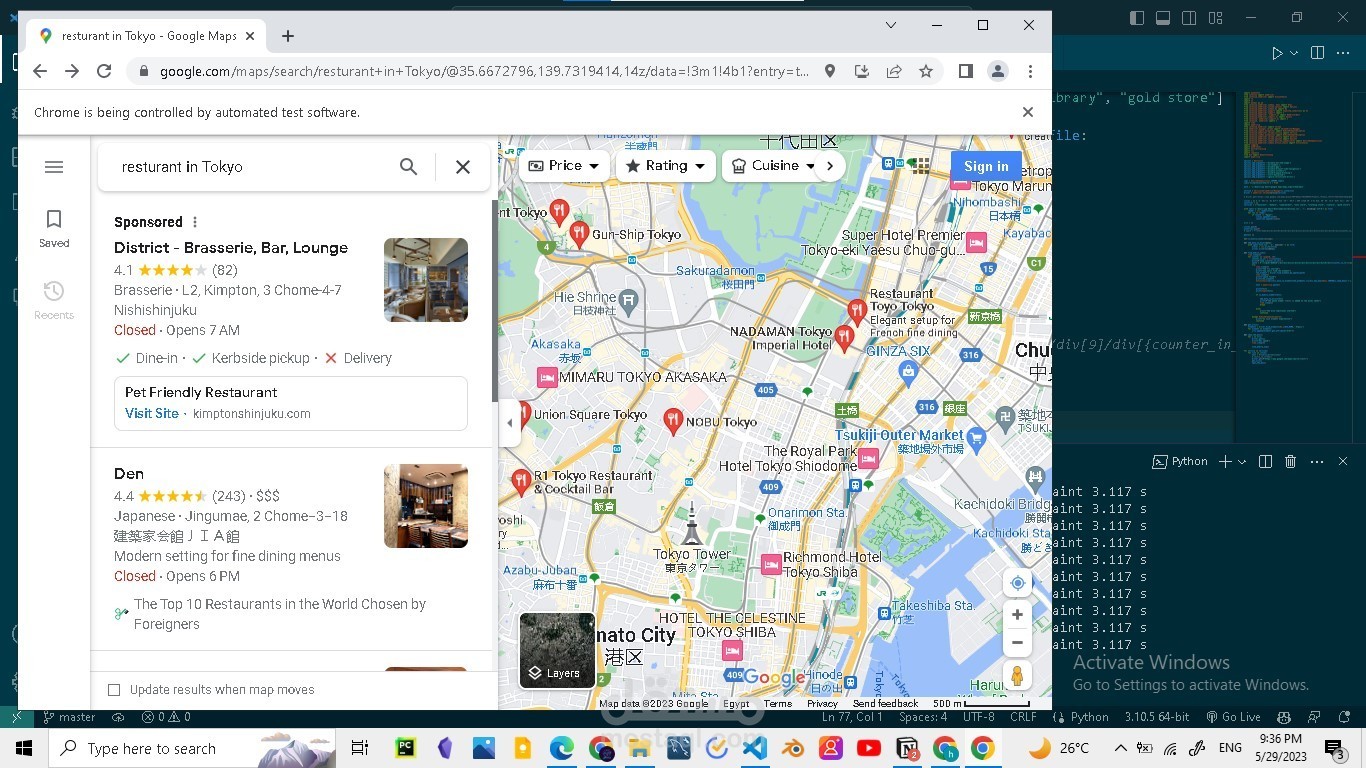Viewport: 1366px width, 768px height.
Task: Open the Den restaurant listing
Action: point(129,474)
